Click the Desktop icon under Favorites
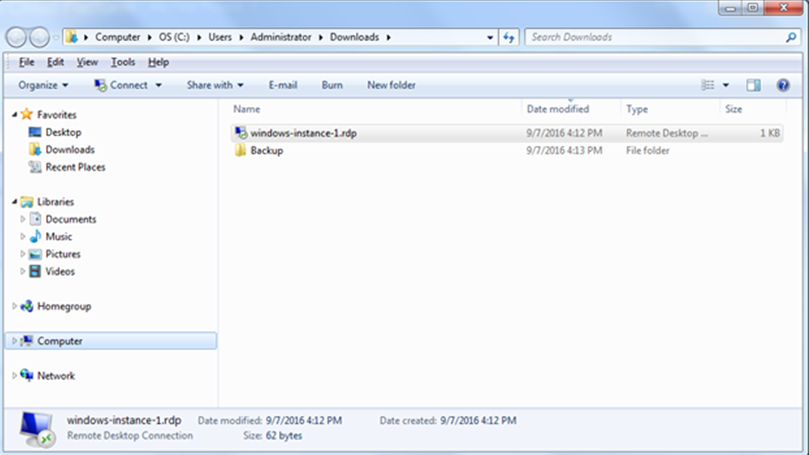This screenshot has width=809, height=455. pyautogui.click(x=35, y=132)
